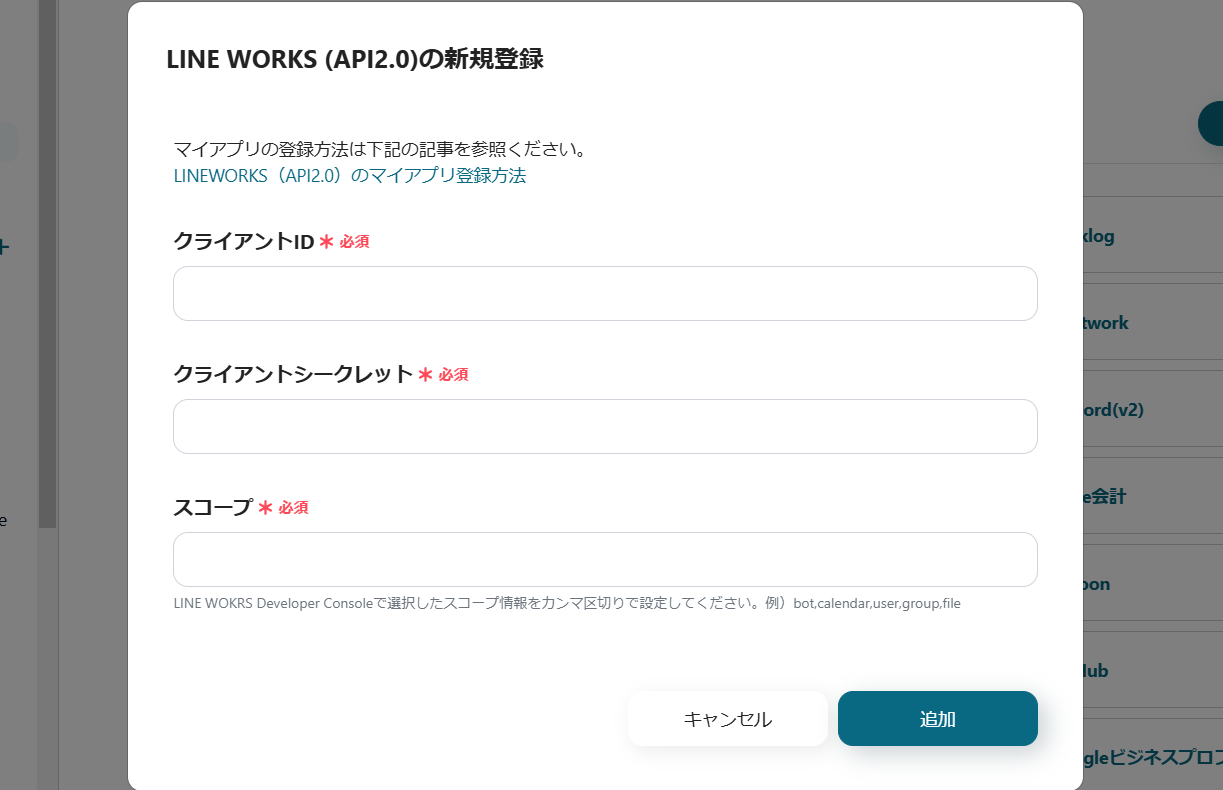Click the スコープ field label
The width and height of the screenshot is (1223, 790).
(x=213, y=507)
